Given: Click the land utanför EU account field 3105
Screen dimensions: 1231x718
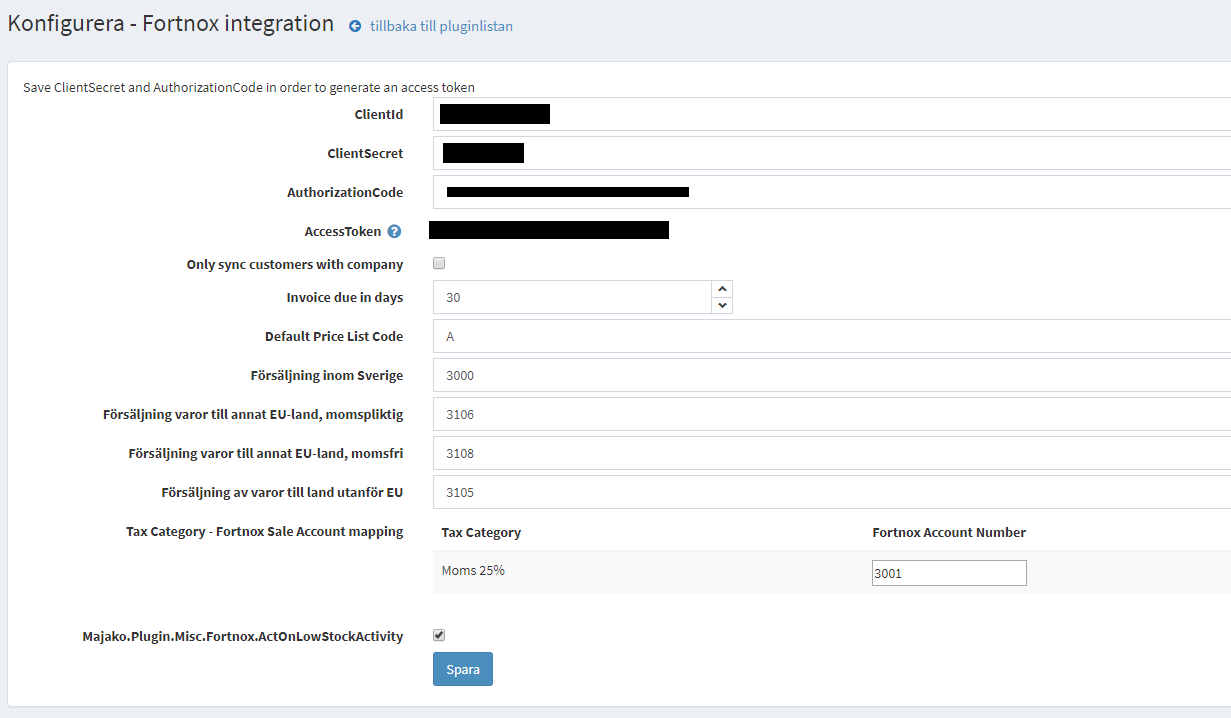Looking at the screenshot, I should [832, 492].
